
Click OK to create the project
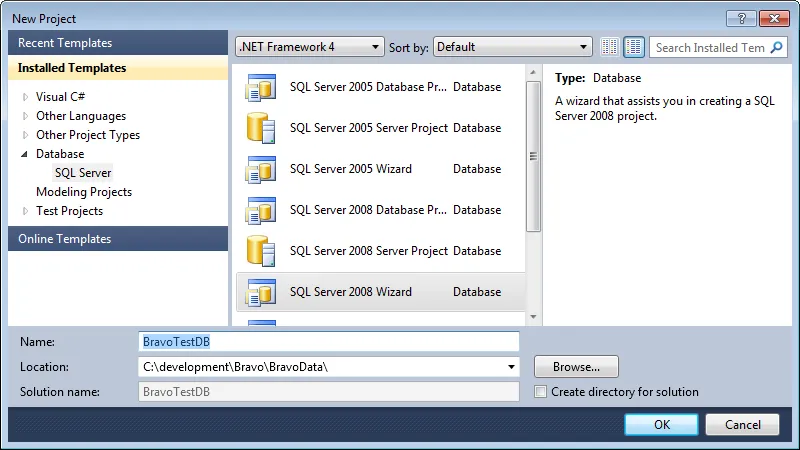661,424
